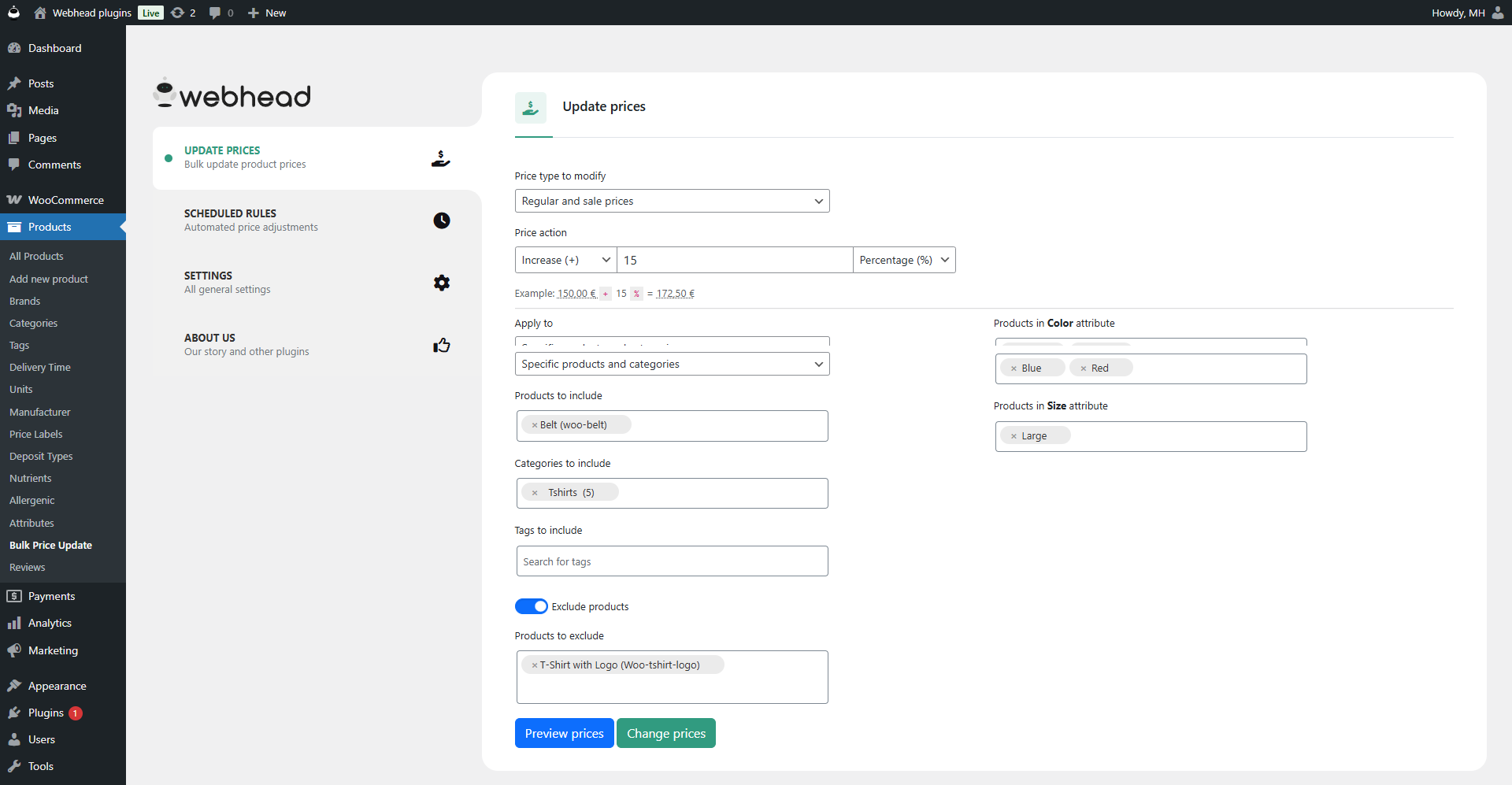Click the Search for tags input field
1512x785 pixels.
(672, 561)
